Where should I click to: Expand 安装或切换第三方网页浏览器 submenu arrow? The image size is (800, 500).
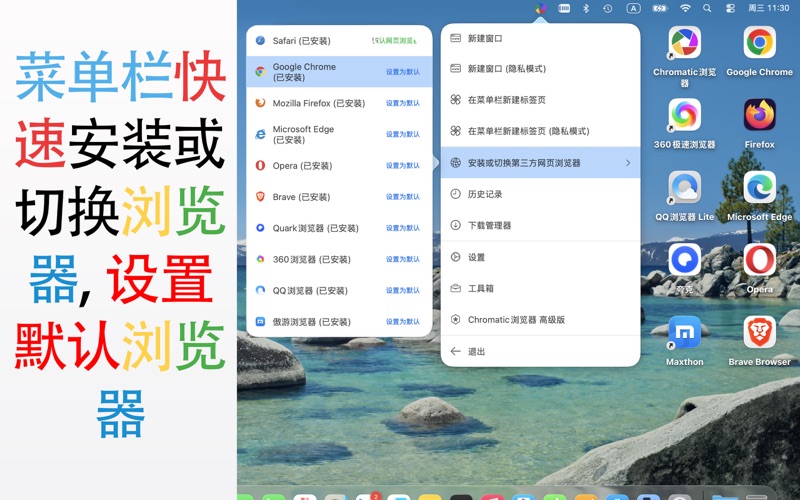(x=628, y=163)
